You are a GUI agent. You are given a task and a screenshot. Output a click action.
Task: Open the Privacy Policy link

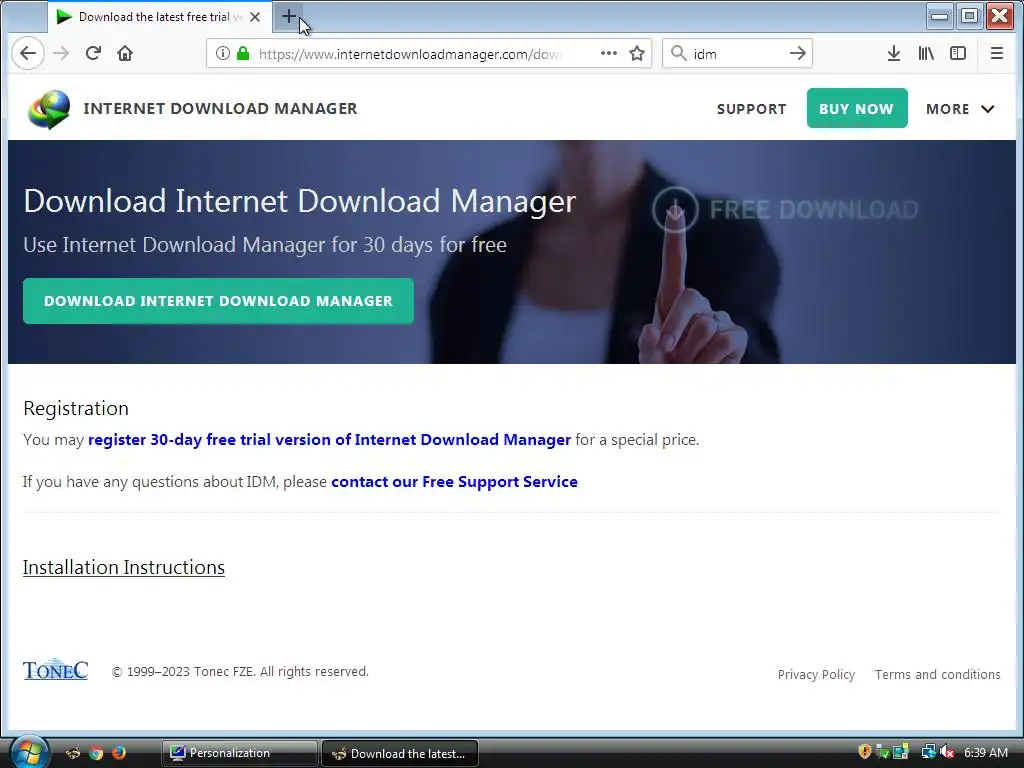(x=816, y=675)
